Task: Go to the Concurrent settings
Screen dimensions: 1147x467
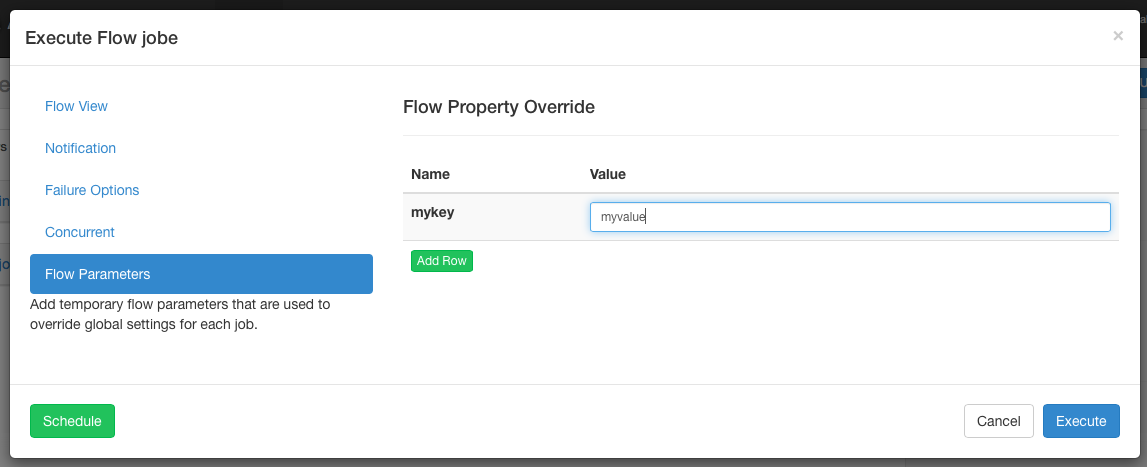Action: 80,232
